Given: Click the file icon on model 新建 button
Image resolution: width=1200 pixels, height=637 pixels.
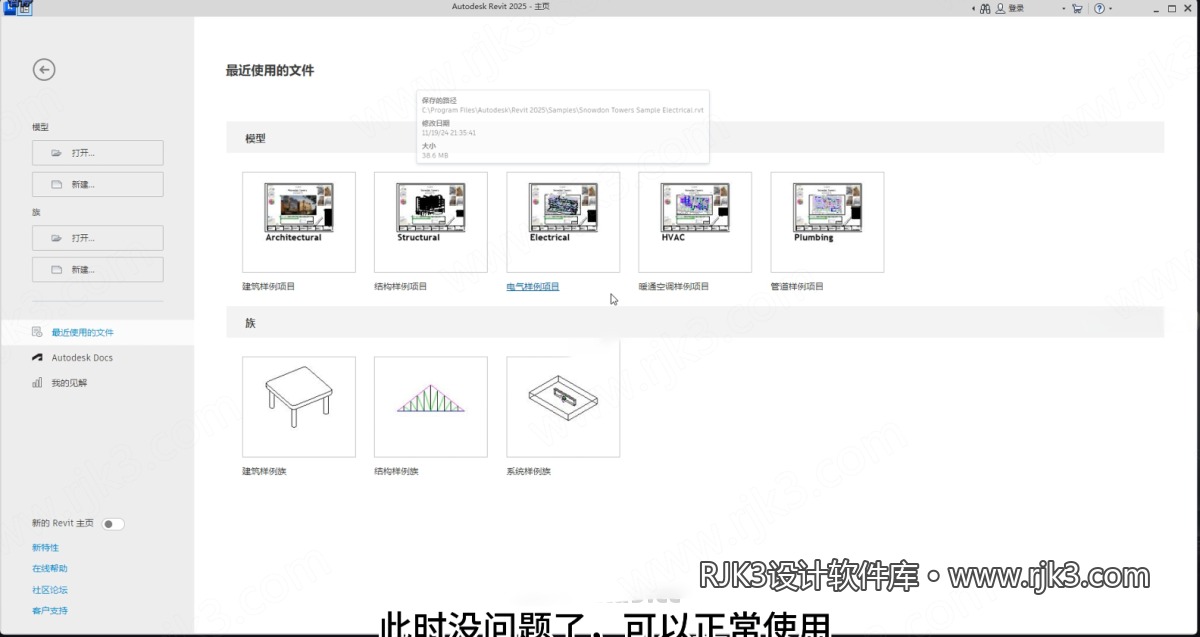Looking at the screenshot, I should pos(57,185).
